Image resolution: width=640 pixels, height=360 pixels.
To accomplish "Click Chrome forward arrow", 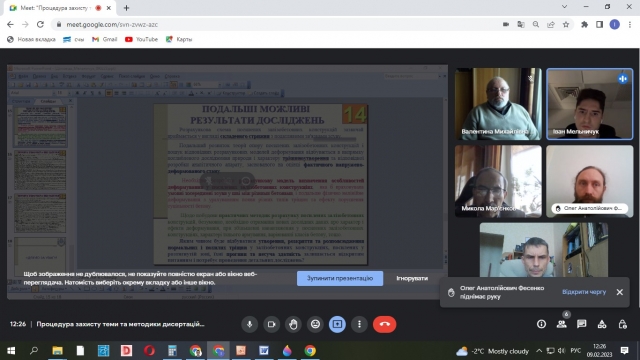I will (25, 24).
